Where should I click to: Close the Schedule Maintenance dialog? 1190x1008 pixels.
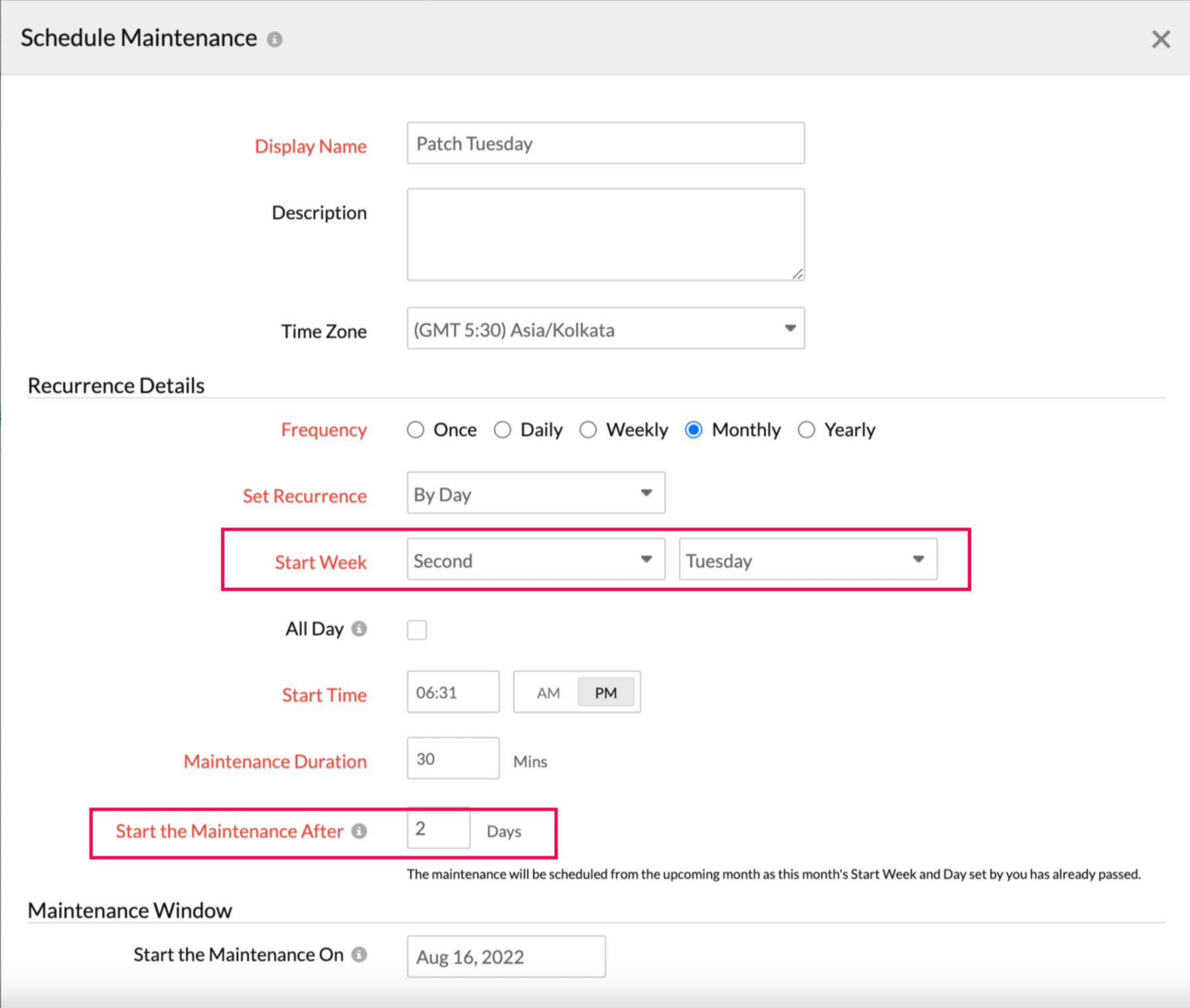1161,40
